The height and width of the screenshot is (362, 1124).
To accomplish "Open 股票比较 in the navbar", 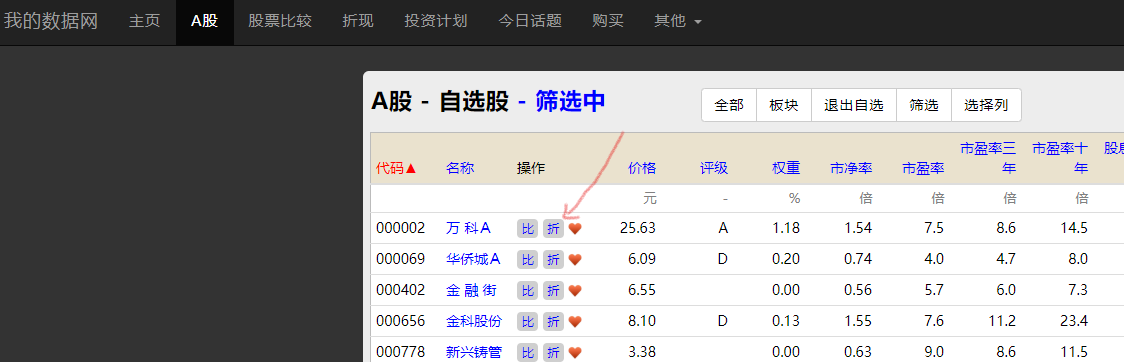I will coord(280,22).
